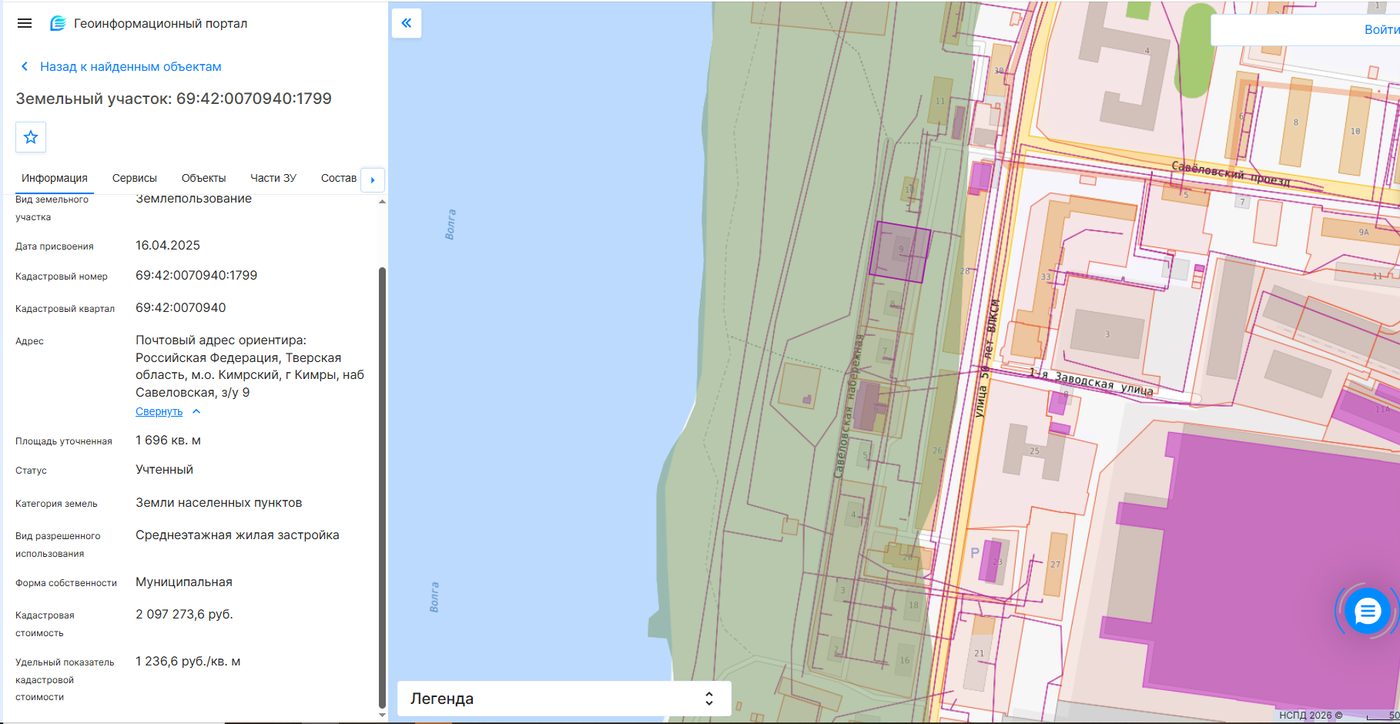Click the info panel vertical scrollbar

pyautogui.click(x=380, y=487)
